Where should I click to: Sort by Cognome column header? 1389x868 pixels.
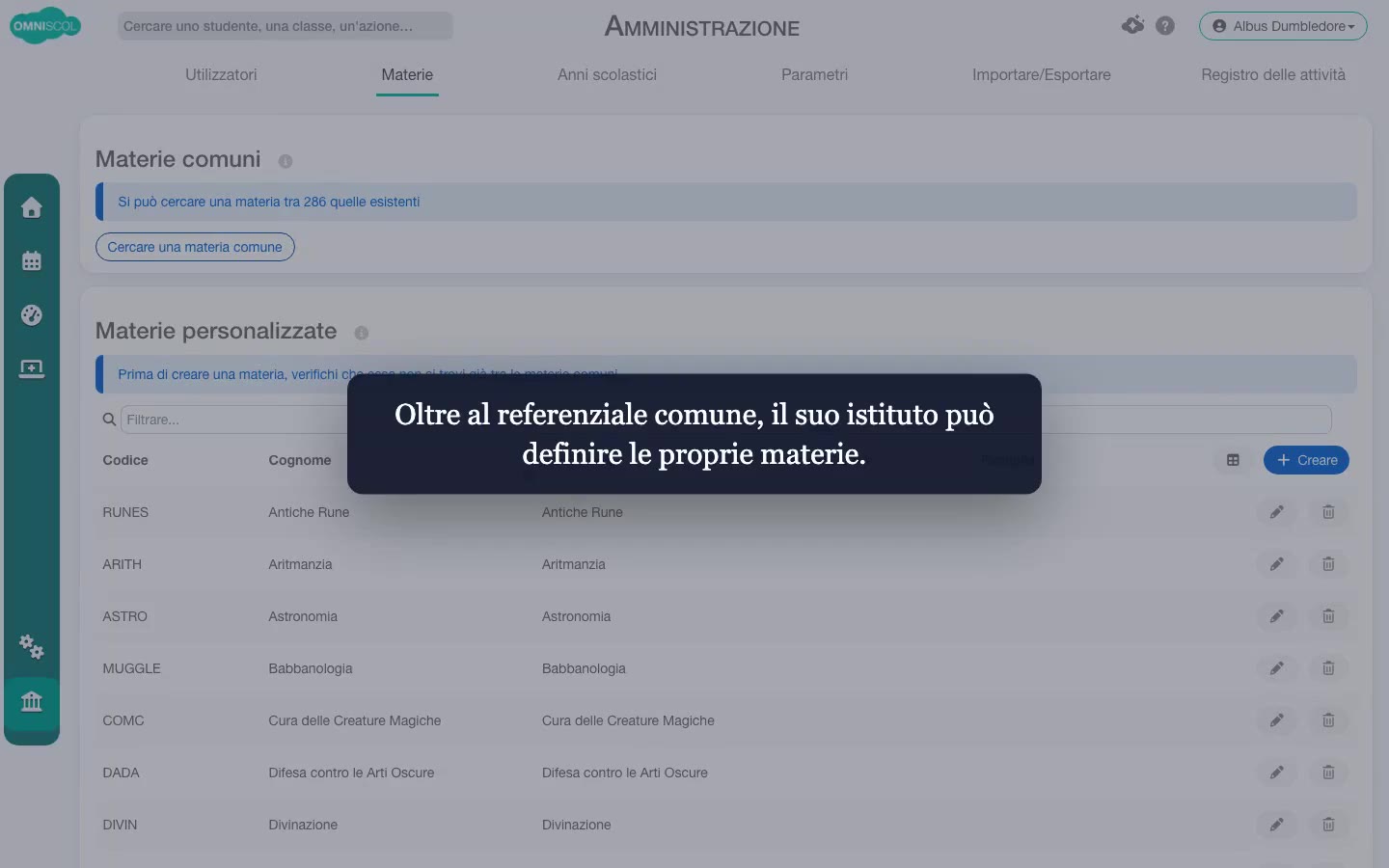pos(300,460)
